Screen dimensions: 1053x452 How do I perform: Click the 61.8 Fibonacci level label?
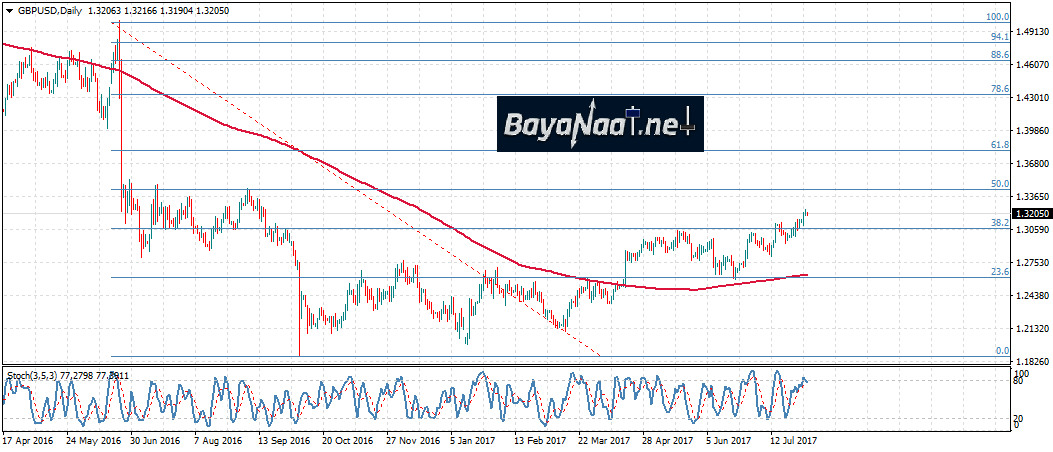(x=998, y=145)
